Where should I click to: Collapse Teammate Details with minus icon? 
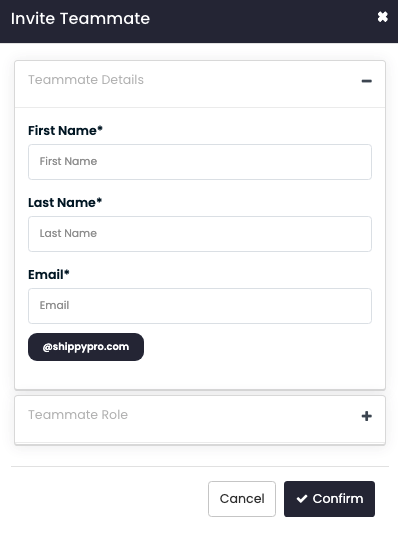click(367, 81)
